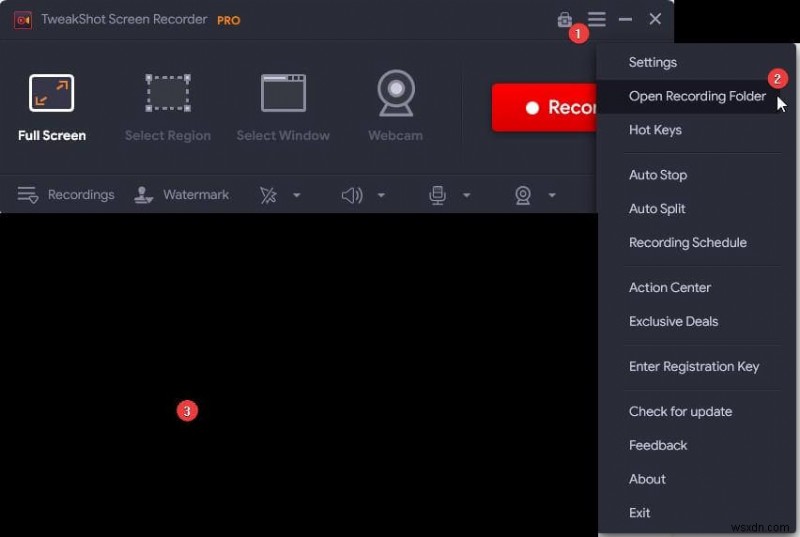Choose Exit in the menu
800x537 pixels.
pyautogui.click(x=639, y=513)
